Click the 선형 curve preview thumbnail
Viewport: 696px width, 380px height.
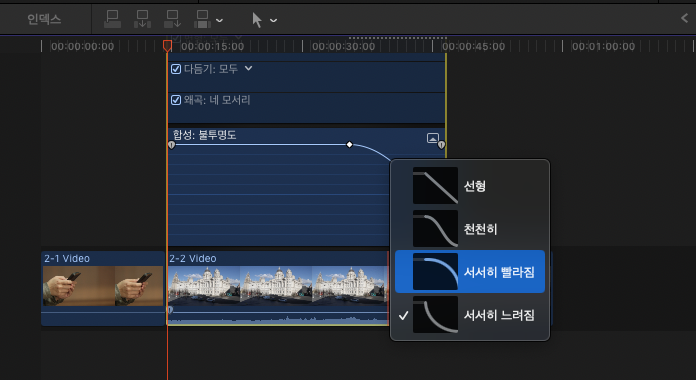coord(435,186)
